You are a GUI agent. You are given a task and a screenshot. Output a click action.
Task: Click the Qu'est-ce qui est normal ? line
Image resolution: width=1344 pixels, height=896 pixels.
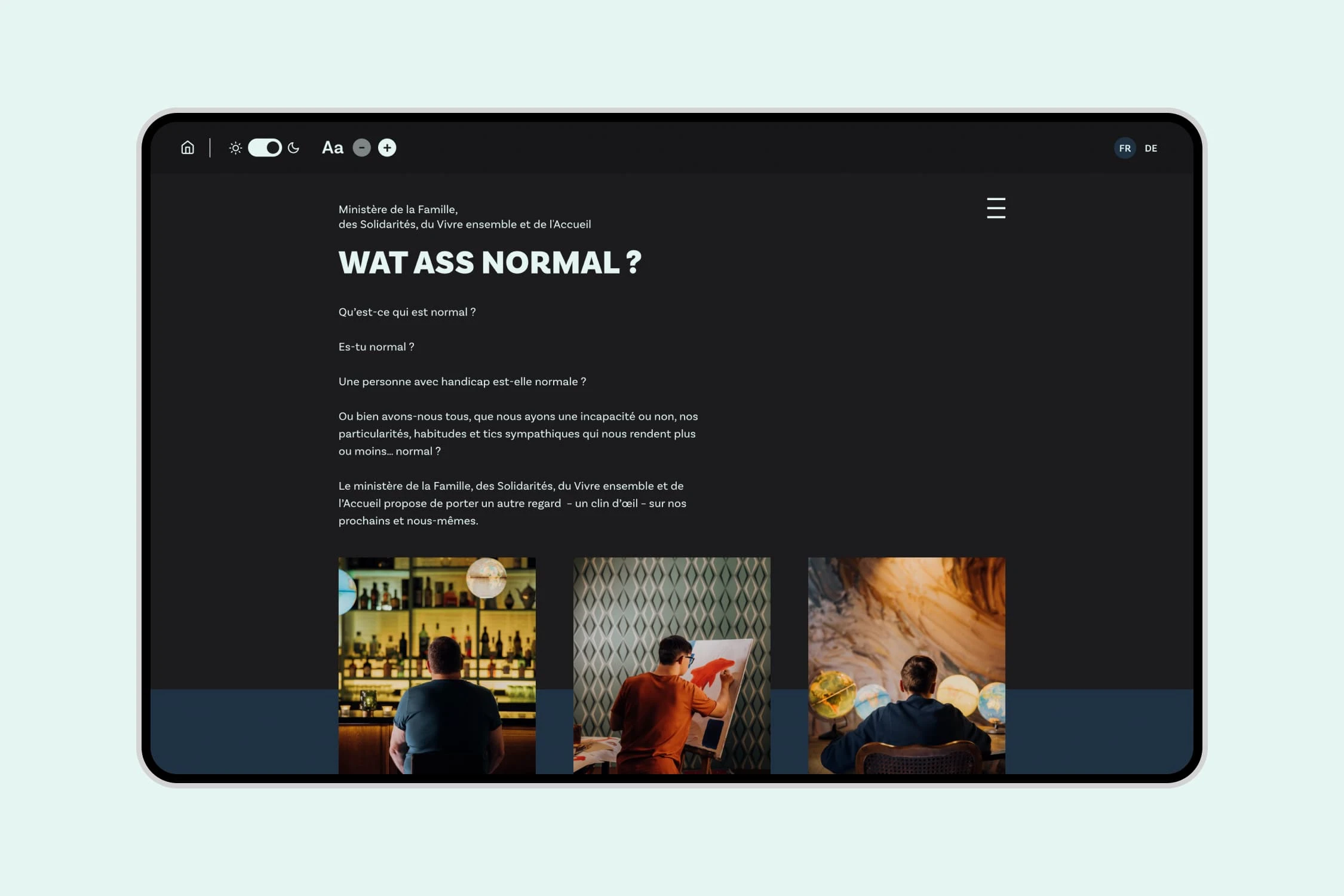(x=407, y=312)
